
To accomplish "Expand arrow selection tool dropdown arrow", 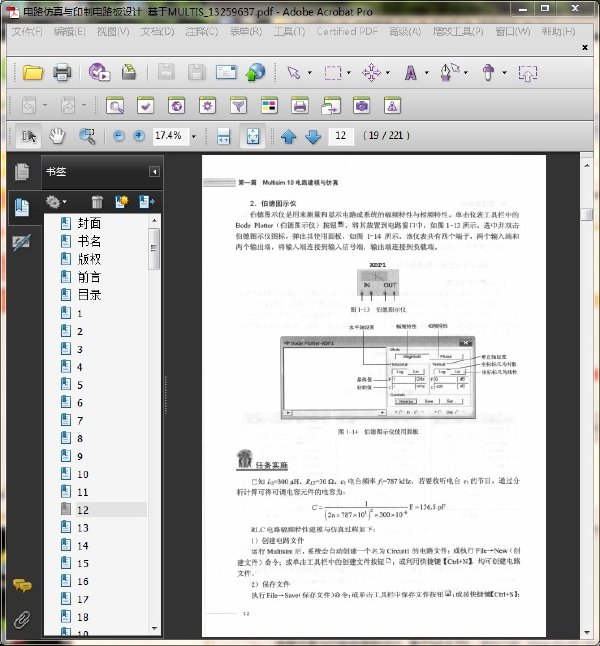I will [x=310, y=73].
